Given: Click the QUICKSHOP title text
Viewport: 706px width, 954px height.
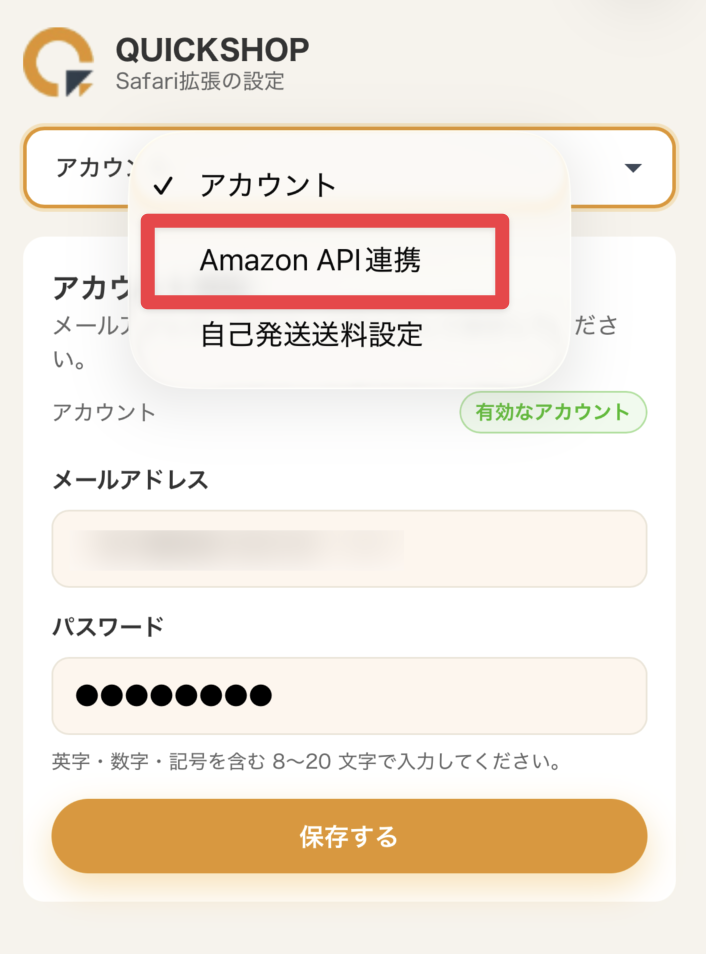Looking at the screenshot, I should click(212, 49).
